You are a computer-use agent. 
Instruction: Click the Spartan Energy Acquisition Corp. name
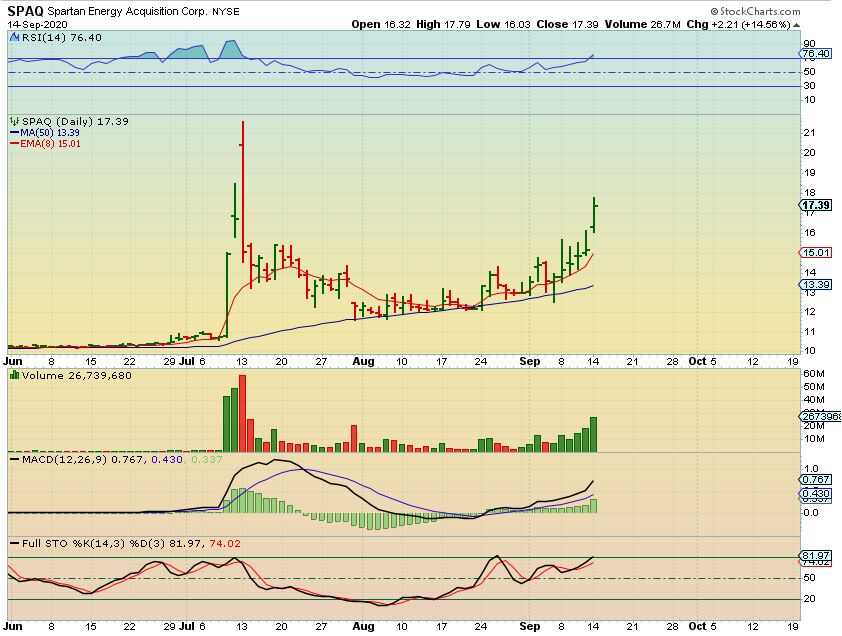[x=127, y=11]
